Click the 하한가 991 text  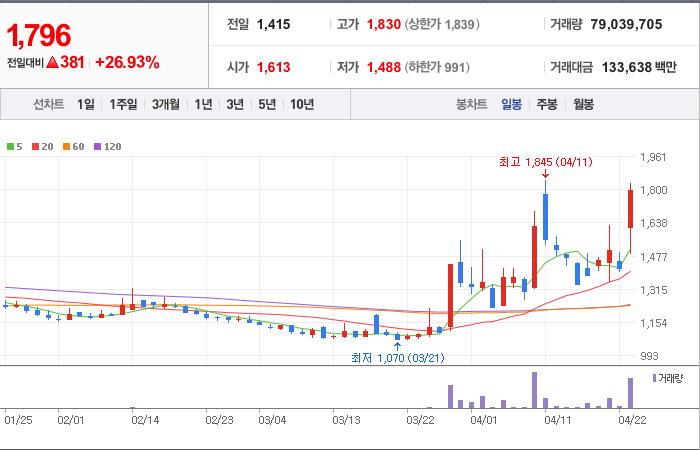click(x=437, y=67)
